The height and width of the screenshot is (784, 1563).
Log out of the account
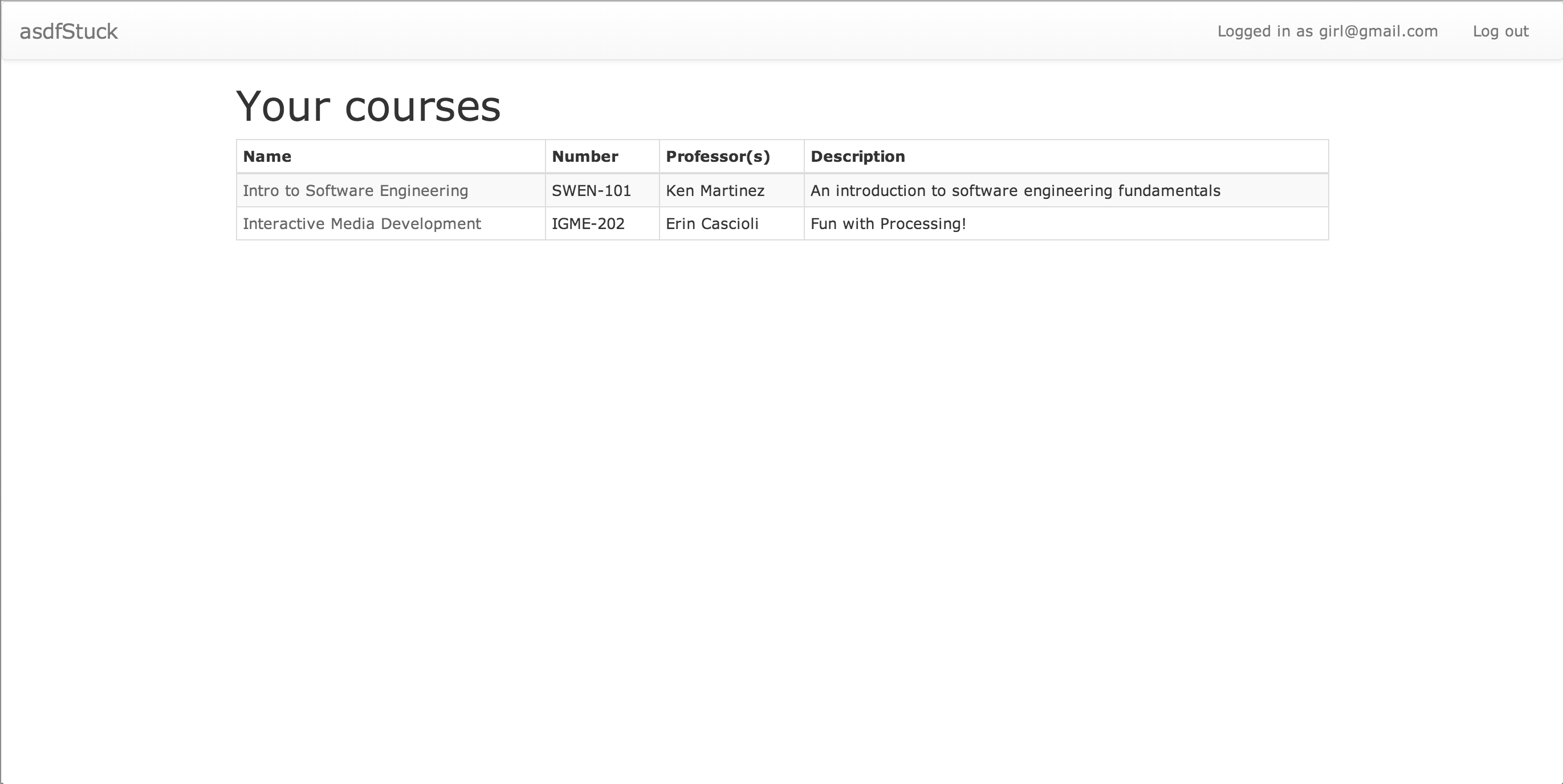[1500, 31]
